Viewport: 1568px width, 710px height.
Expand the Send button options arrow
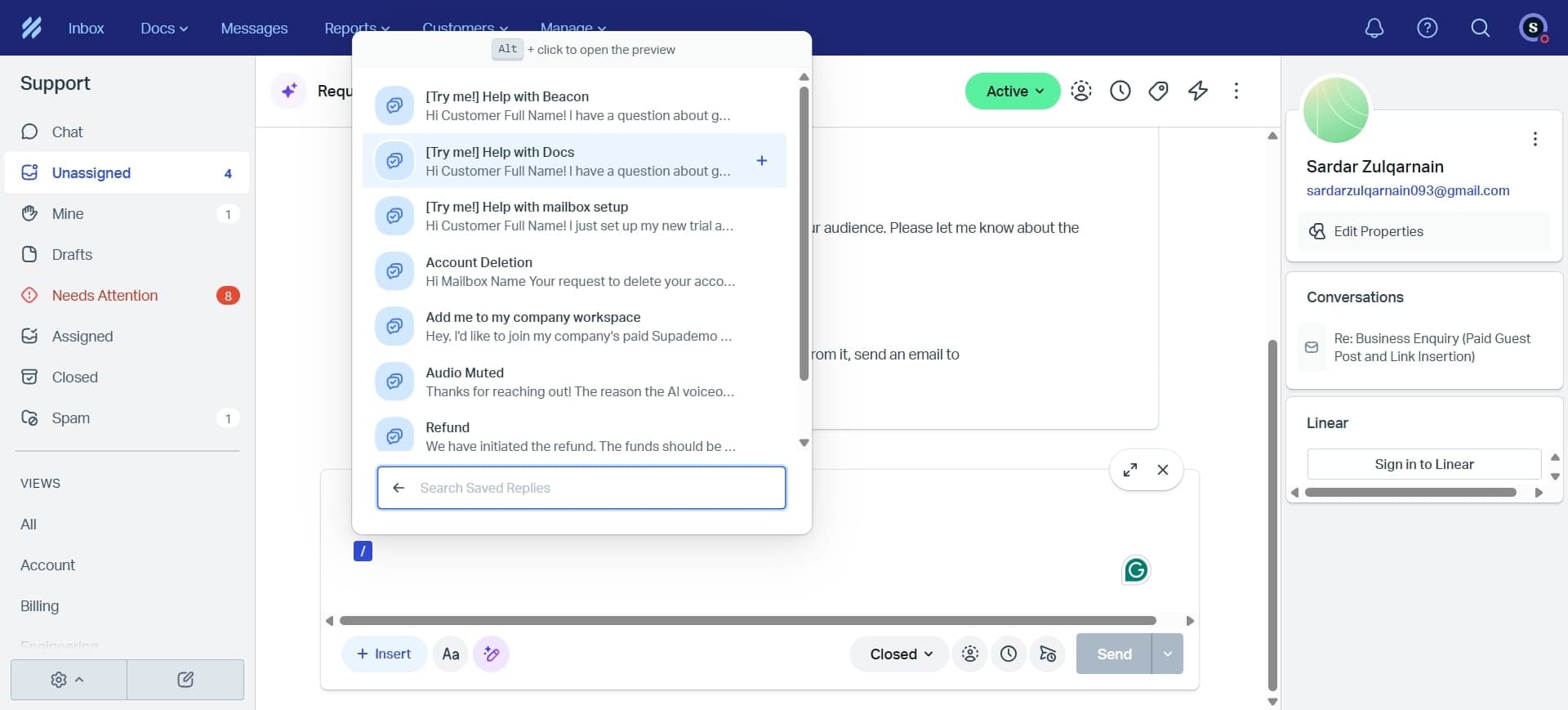click(1167, 654)
